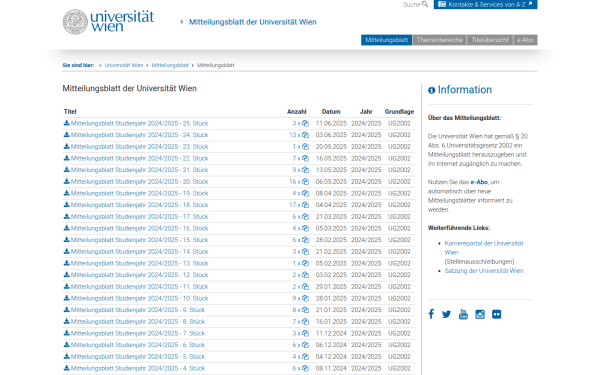This screenshot has width=600, height=375.
Task: Select the Mitteilungsblatt navigation tab
Action: pyautogui.click(x=386, y=40)
